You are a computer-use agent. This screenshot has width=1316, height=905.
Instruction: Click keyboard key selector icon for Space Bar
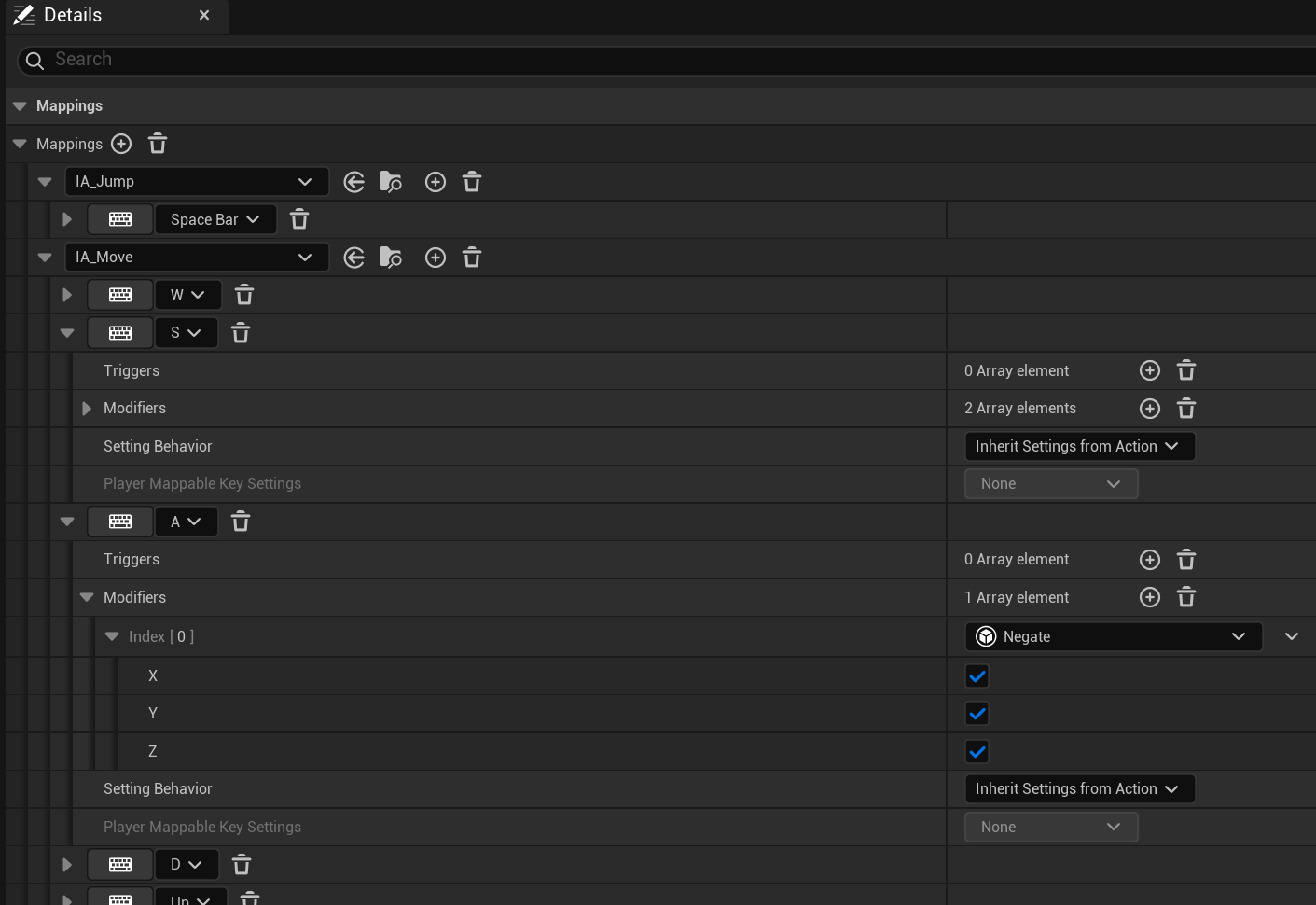coord(120,219)
